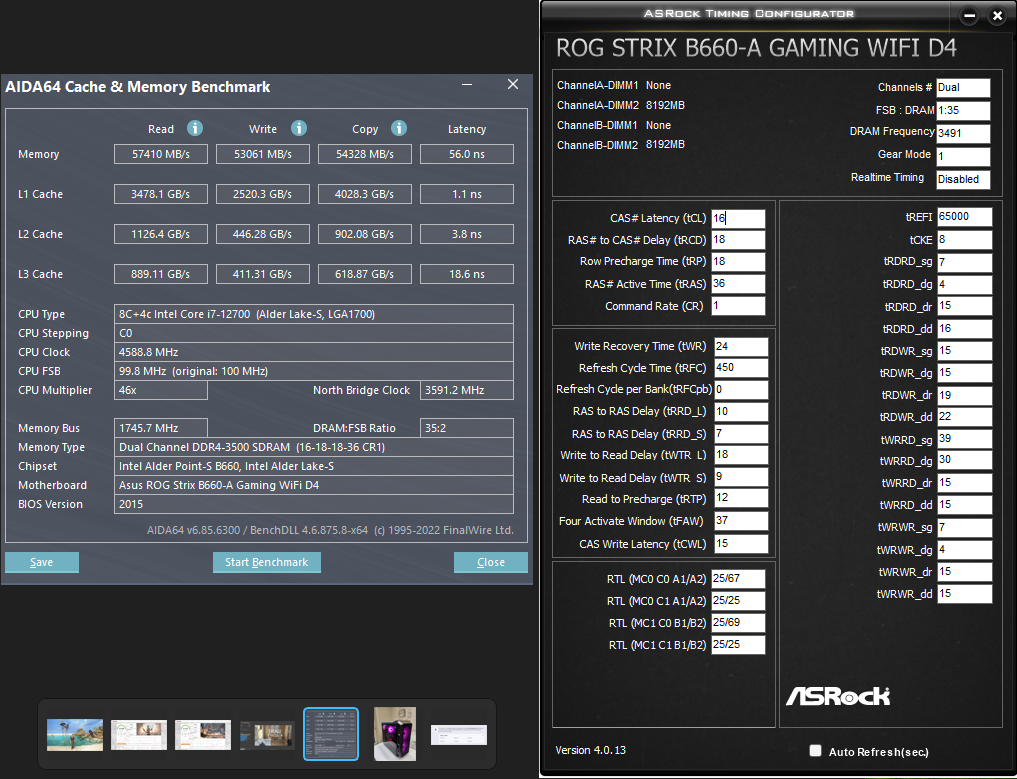The width and height of the screenshot is (1017, 779).
Task: Click the Memory Write value 53061 MB/s
Action: point(263,154)
